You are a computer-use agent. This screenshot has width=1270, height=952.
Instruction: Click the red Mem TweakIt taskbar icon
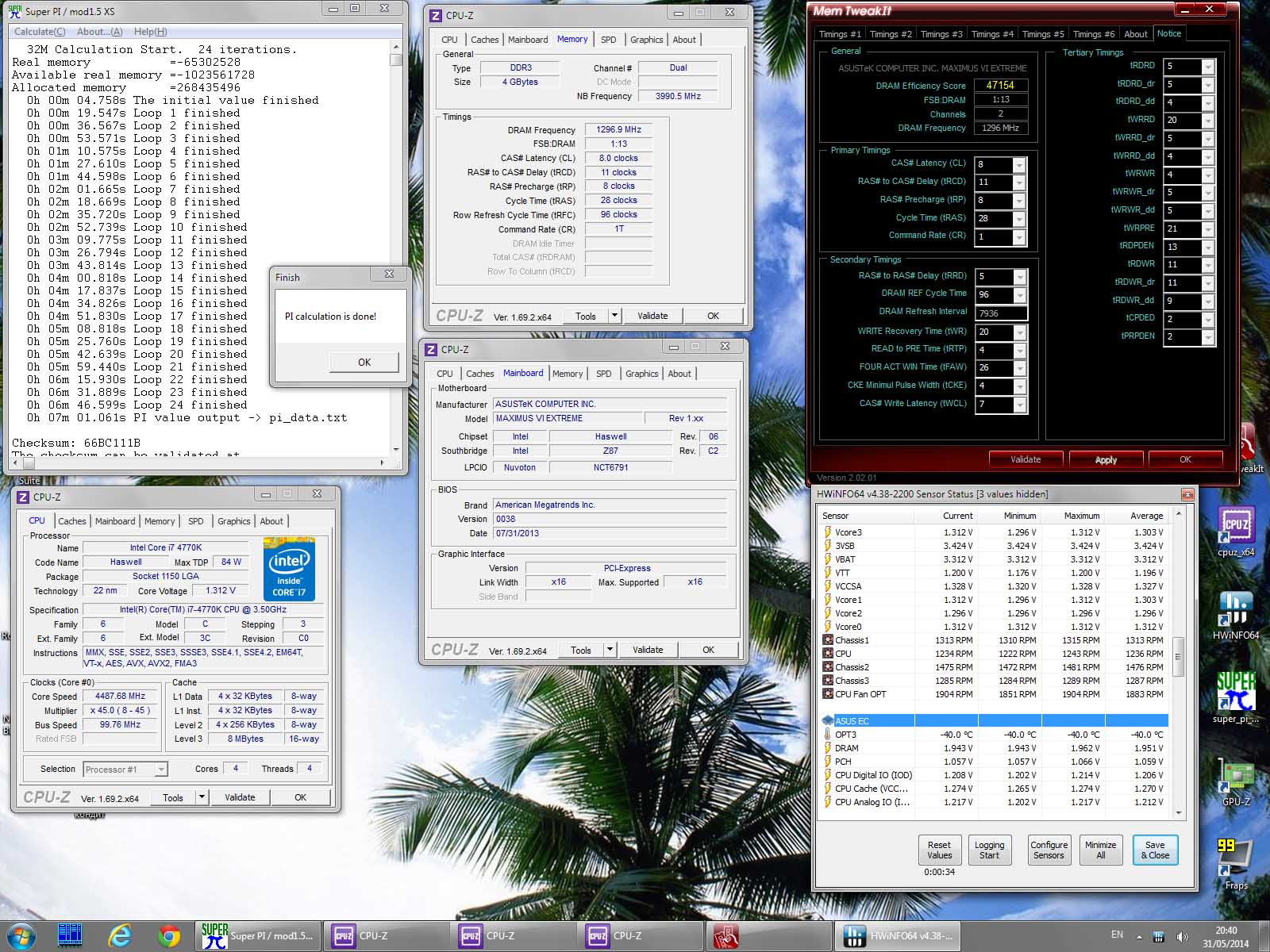725,936
